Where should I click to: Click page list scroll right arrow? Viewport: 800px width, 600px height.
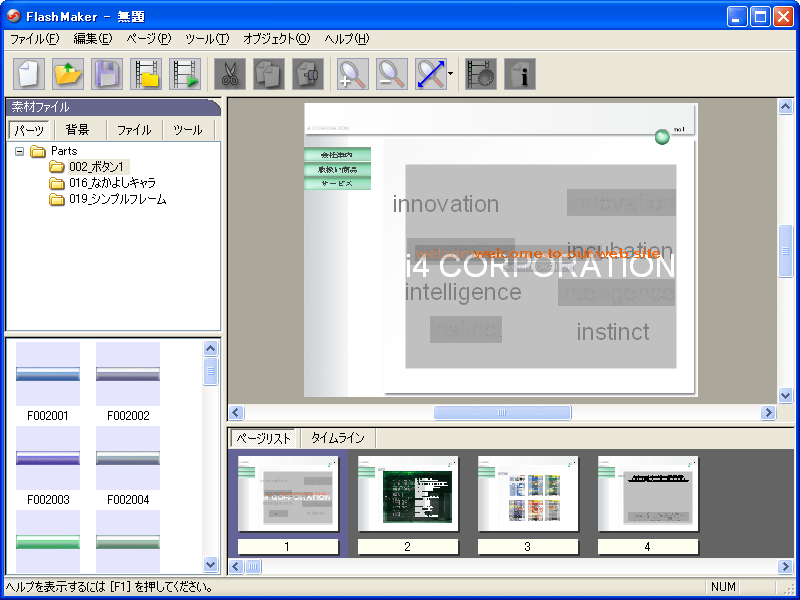tap(785, 566)
